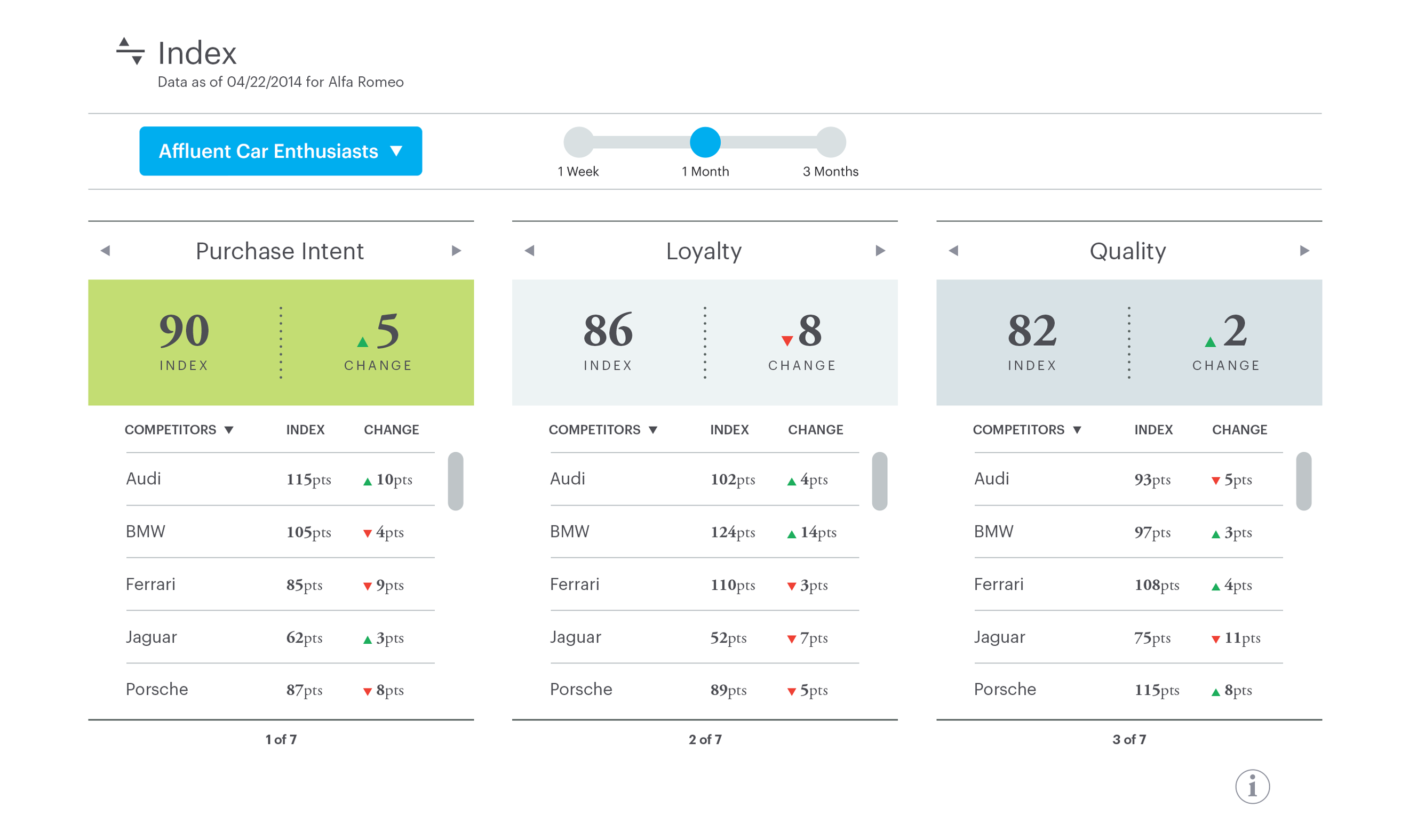Click the green Purchase Intent summary card
Image resolution: width=1409 pixels, height=840 pixels.
pos(281,342)
